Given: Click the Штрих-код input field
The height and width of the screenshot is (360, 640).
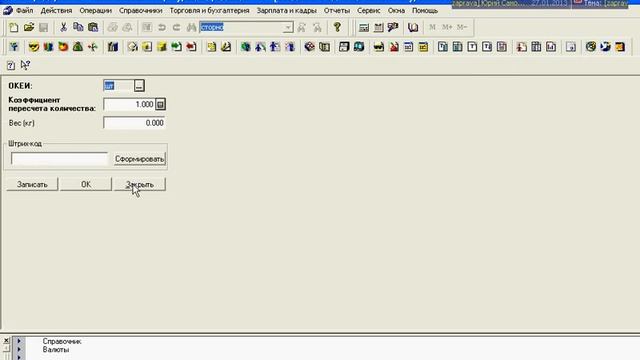Looking at the screenshot, I should [x=60, y=159].
